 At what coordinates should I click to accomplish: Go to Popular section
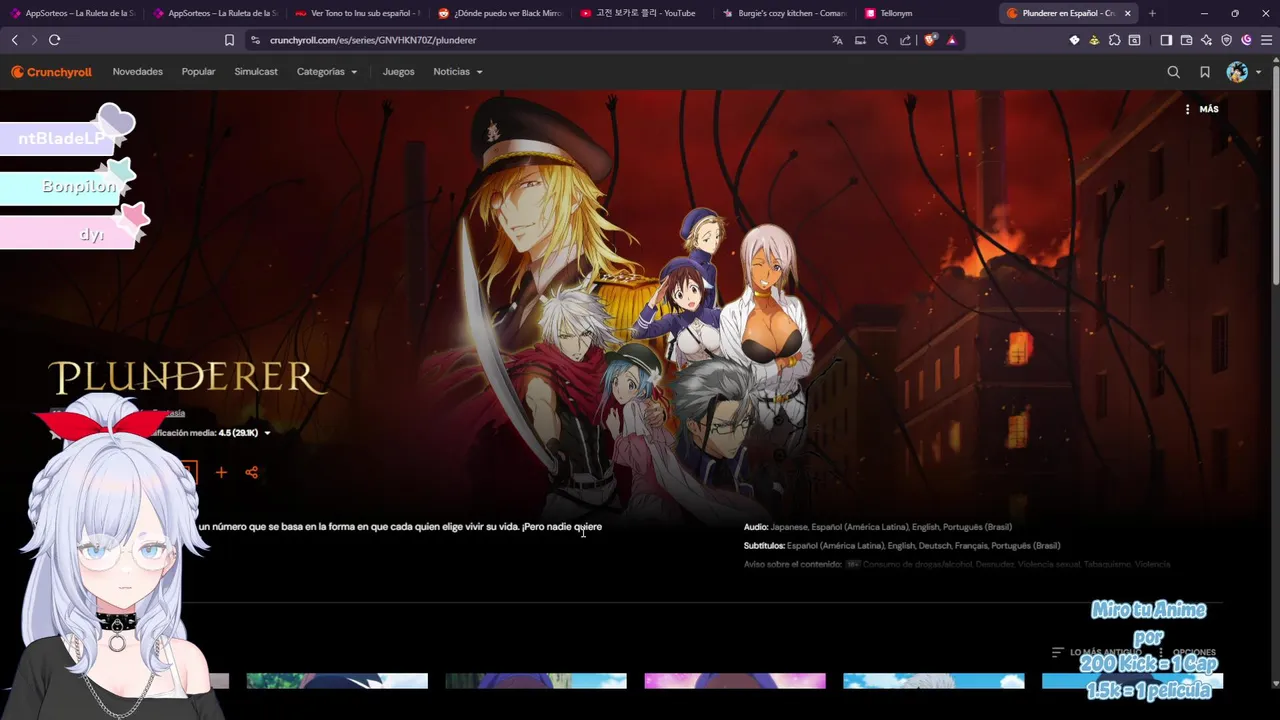pyautogui.click(x=198, y=72)
